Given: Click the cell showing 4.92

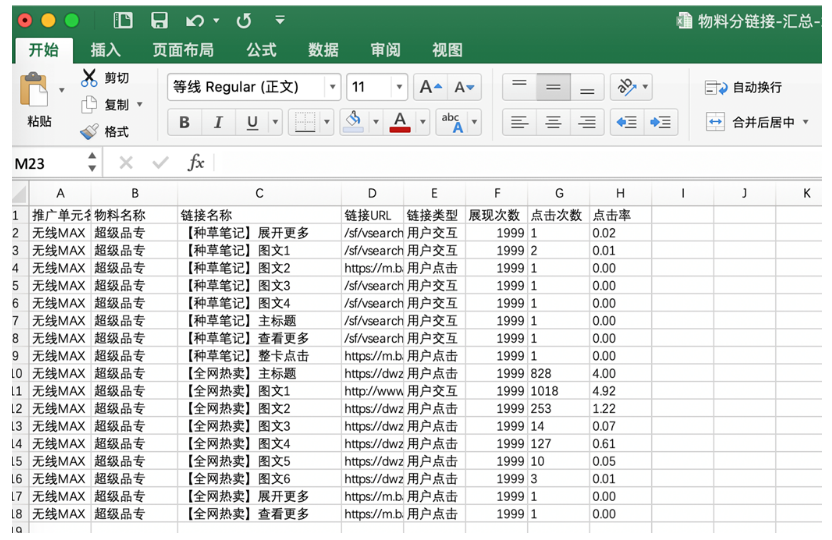Looking at the screenshot, I should [x=620, y=391].
